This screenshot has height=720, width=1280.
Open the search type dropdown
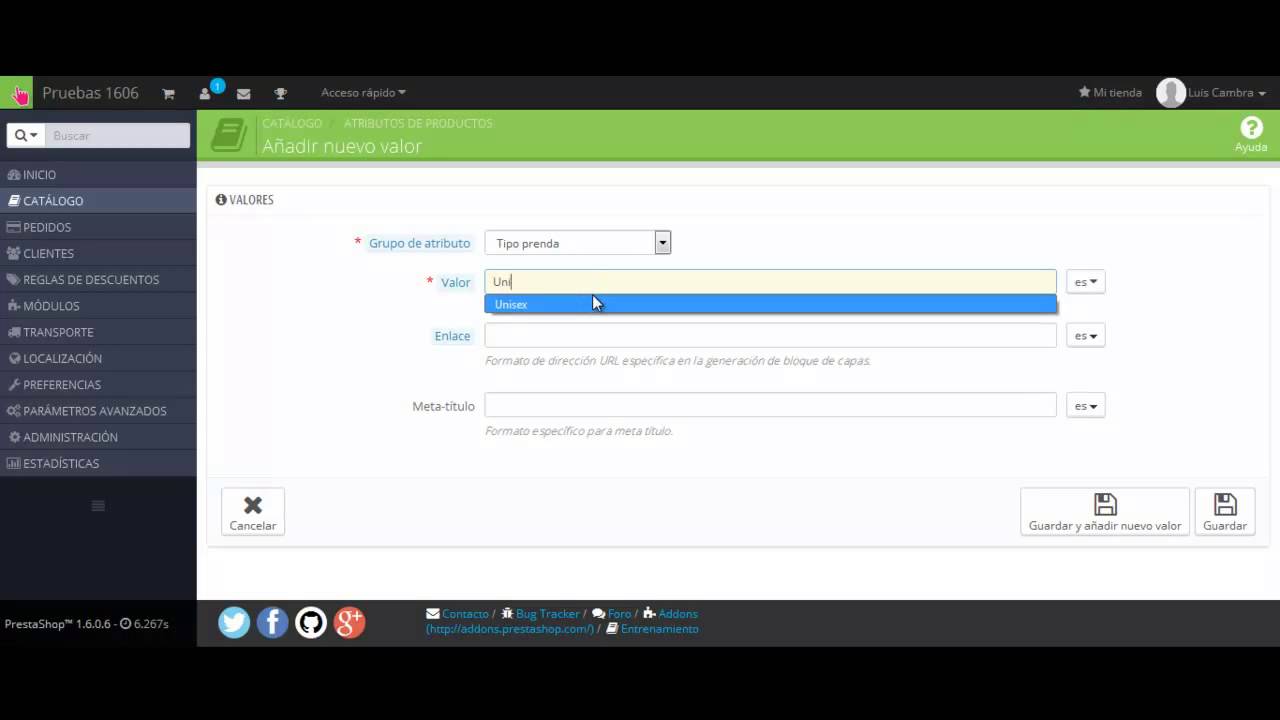pos(27,135)
